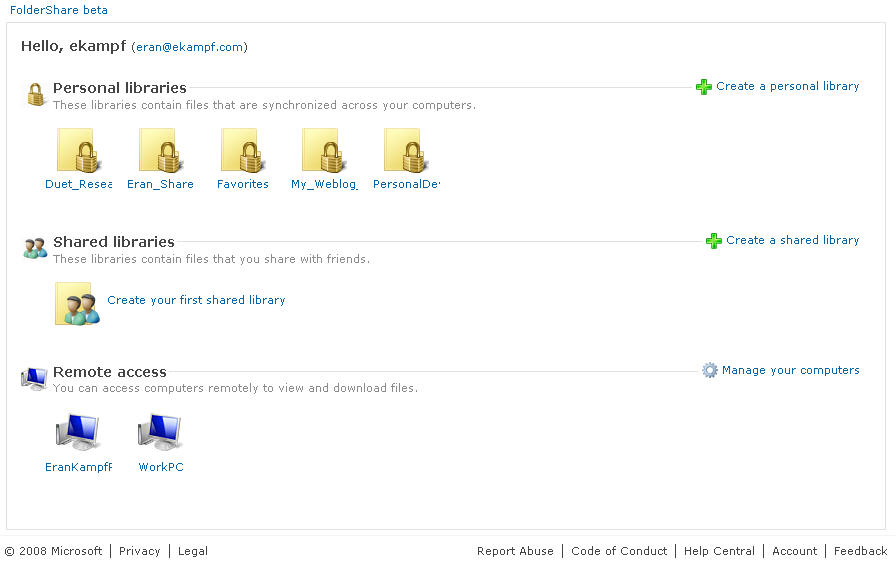Screen dimensions: 896x563
Task: Click Create your first shared library link
Action: coord(196,300)
